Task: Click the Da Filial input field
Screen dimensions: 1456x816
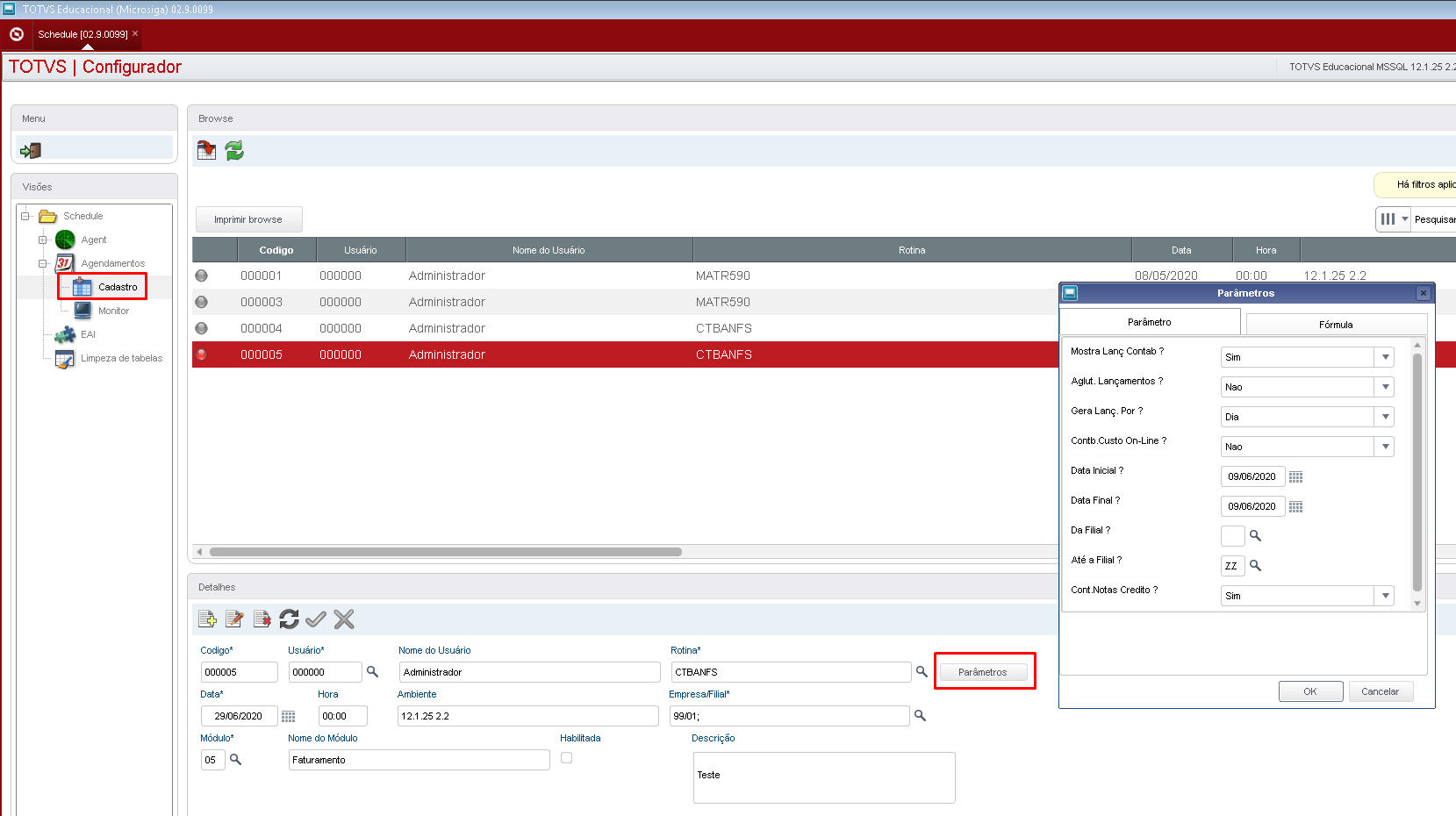Action: point(1232,536)
